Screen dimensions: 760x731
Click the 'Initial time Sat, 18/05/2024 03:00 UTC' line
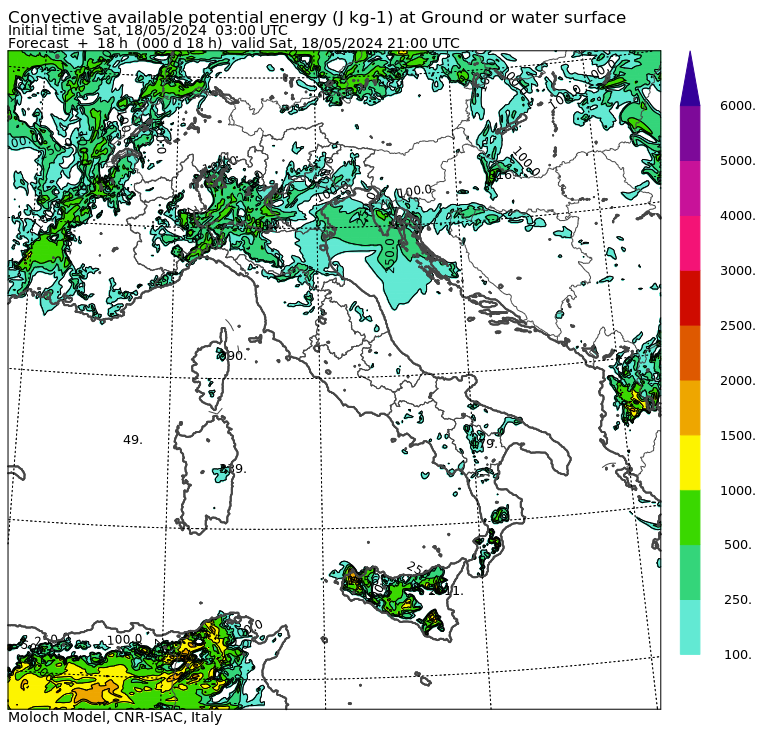(x=148, y=30)
